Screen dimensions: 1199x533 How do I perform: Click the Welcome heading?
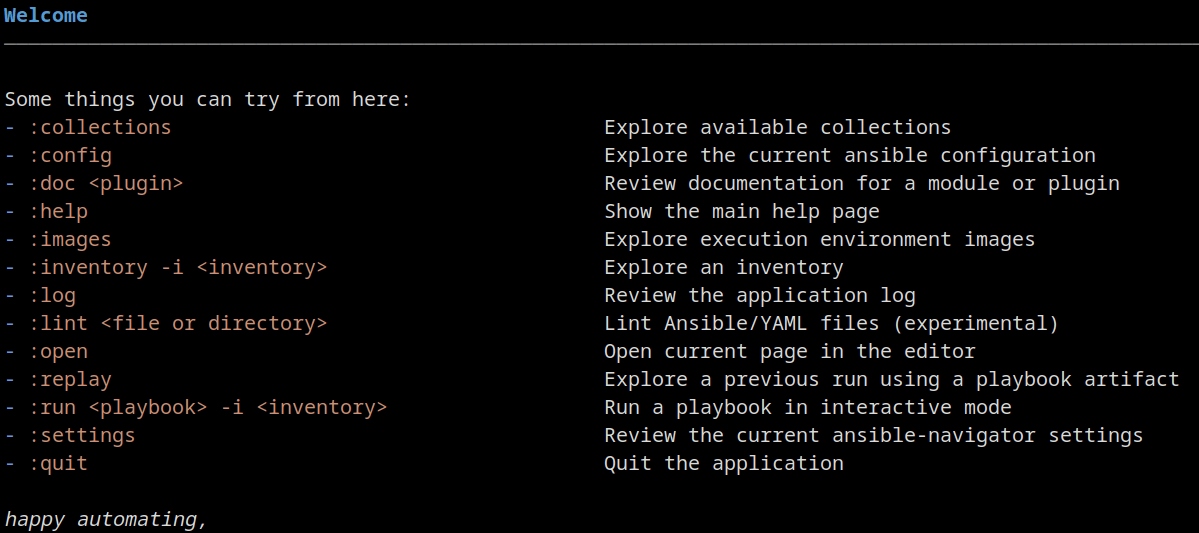coord(46,15)
